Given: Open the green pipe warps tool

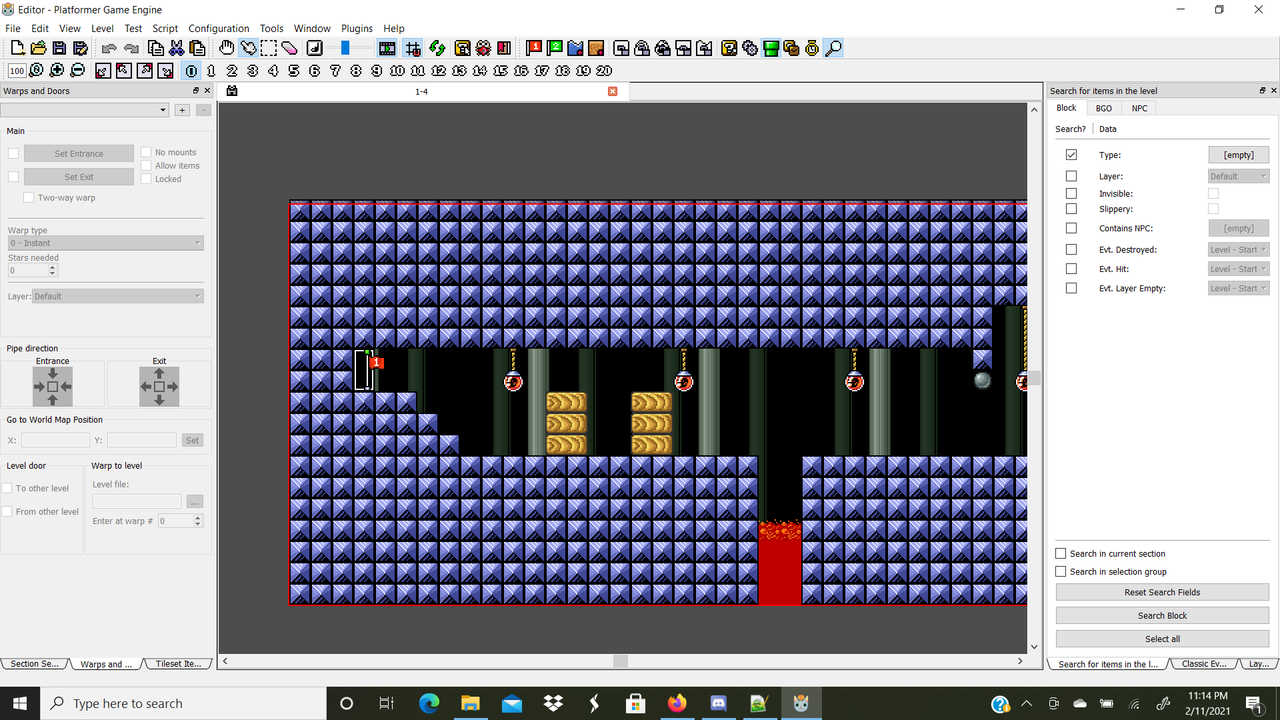Looking at the screenshot, I should pyautogui.click(x=770, y=47).
